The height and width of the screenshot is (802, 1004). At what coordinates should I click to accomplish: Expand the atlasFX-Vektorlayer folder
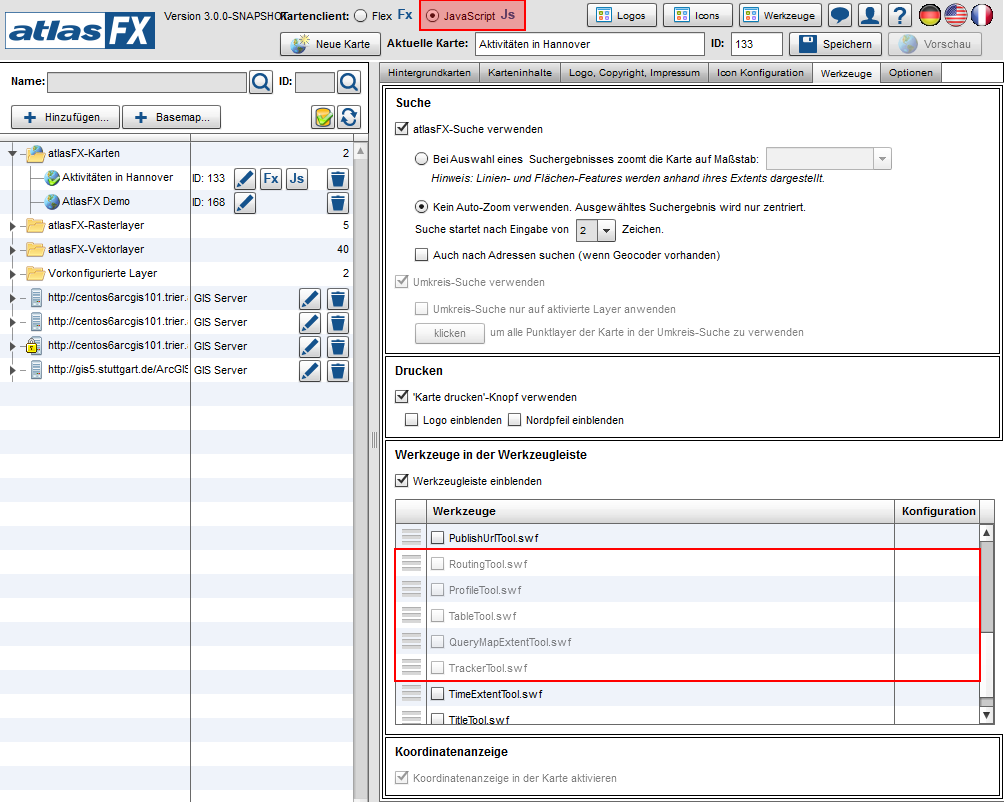tap(12, 250)
